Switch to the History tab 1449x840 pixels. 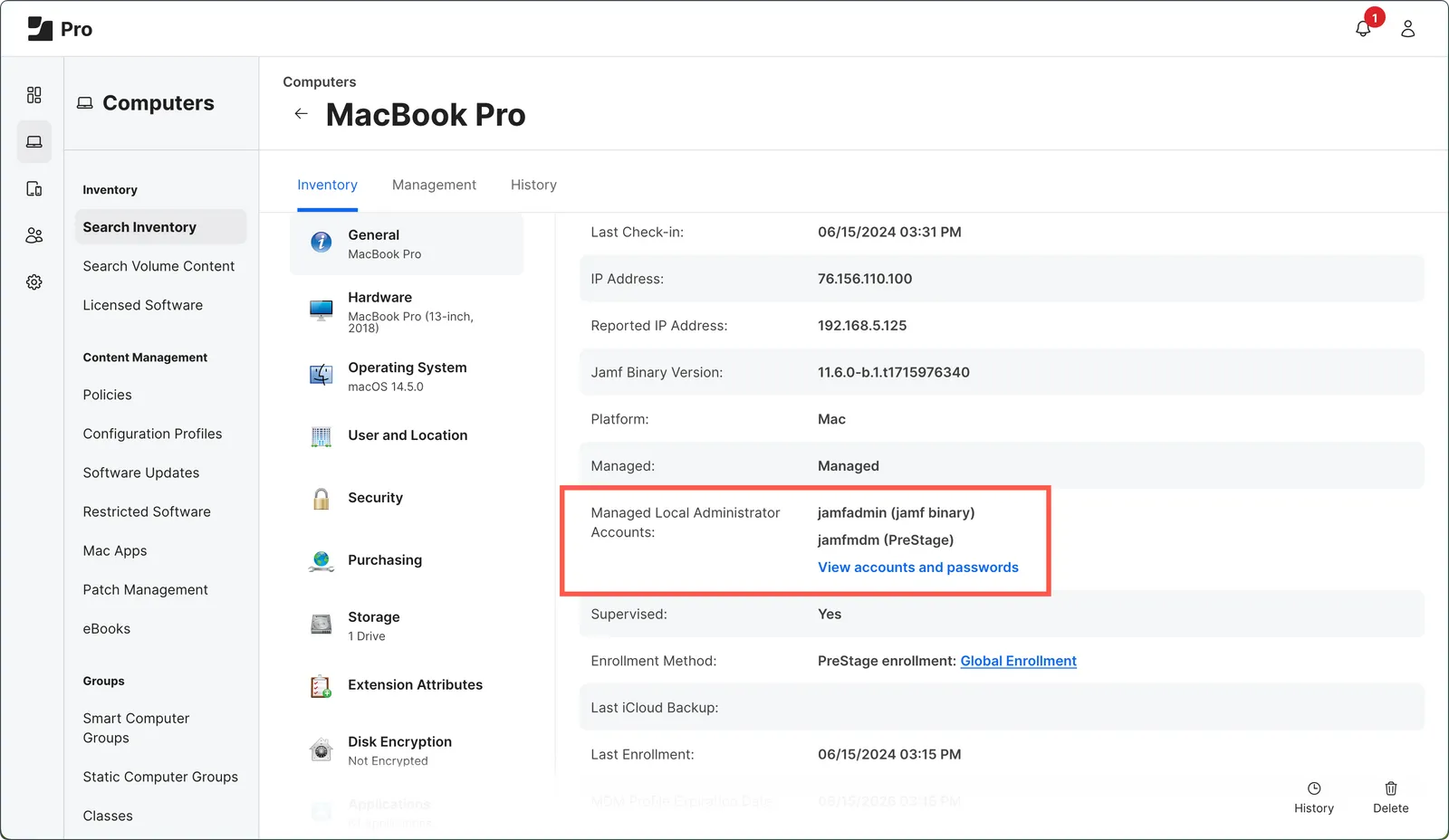click(x=533, y=185)
